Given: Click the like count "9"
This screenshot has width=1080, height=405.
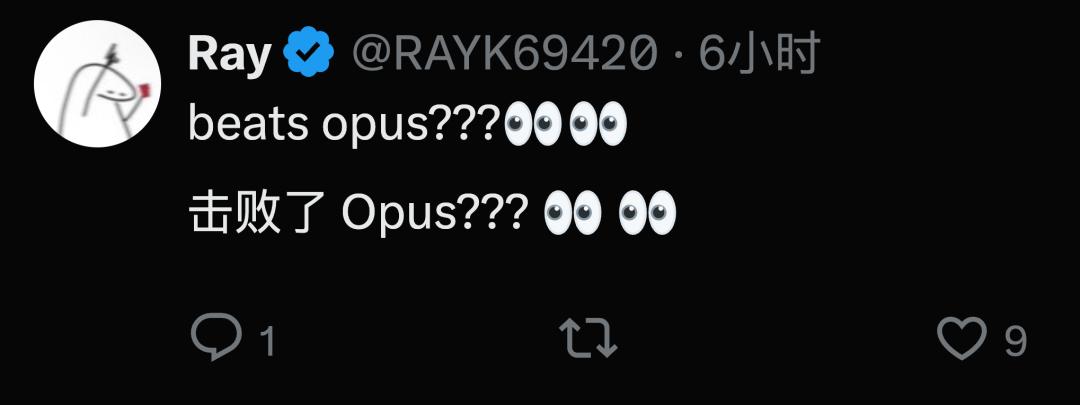Looking at the screenshot, I should pos(1015,342).
